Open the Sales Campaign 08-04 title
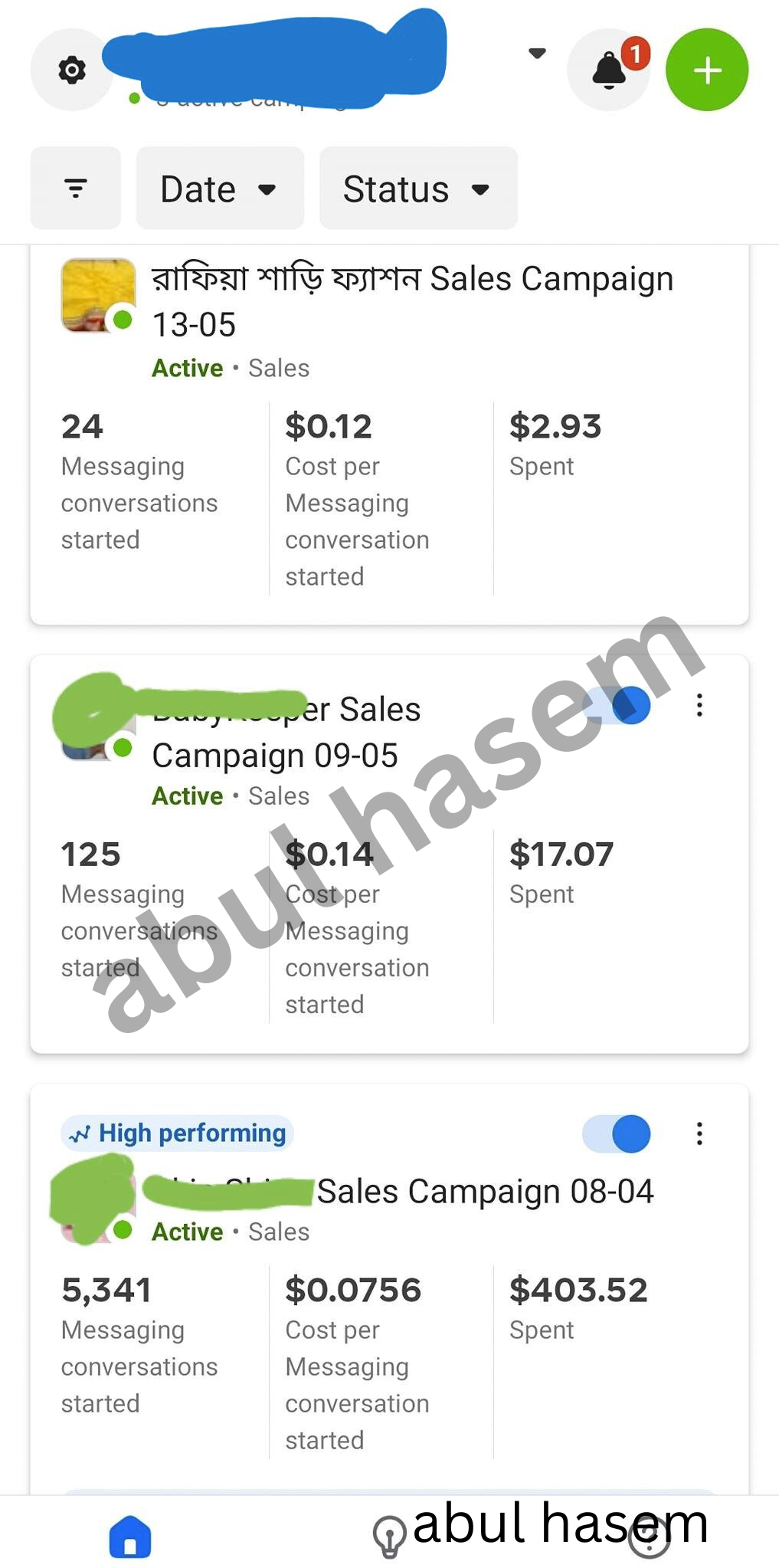779x1568 pixels. (485, 1192)
